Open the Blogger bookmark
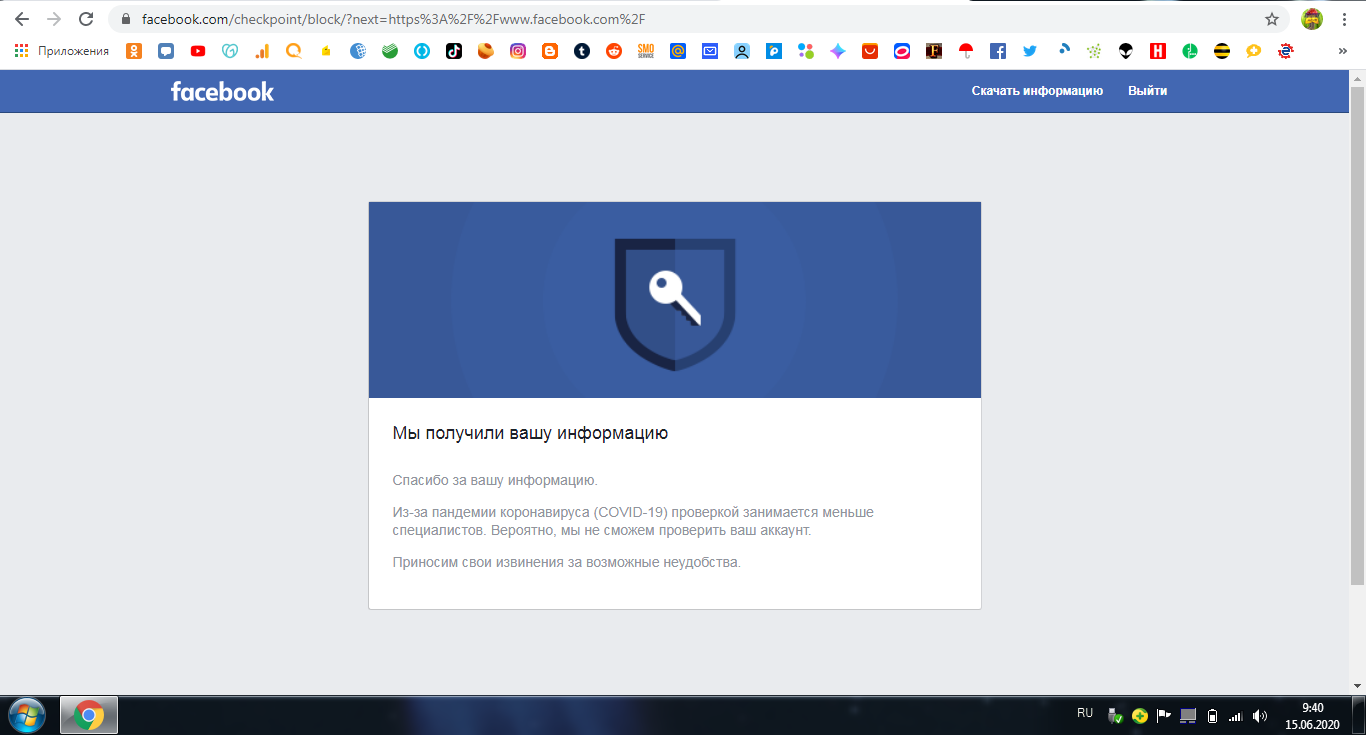 tap(550, 51)
